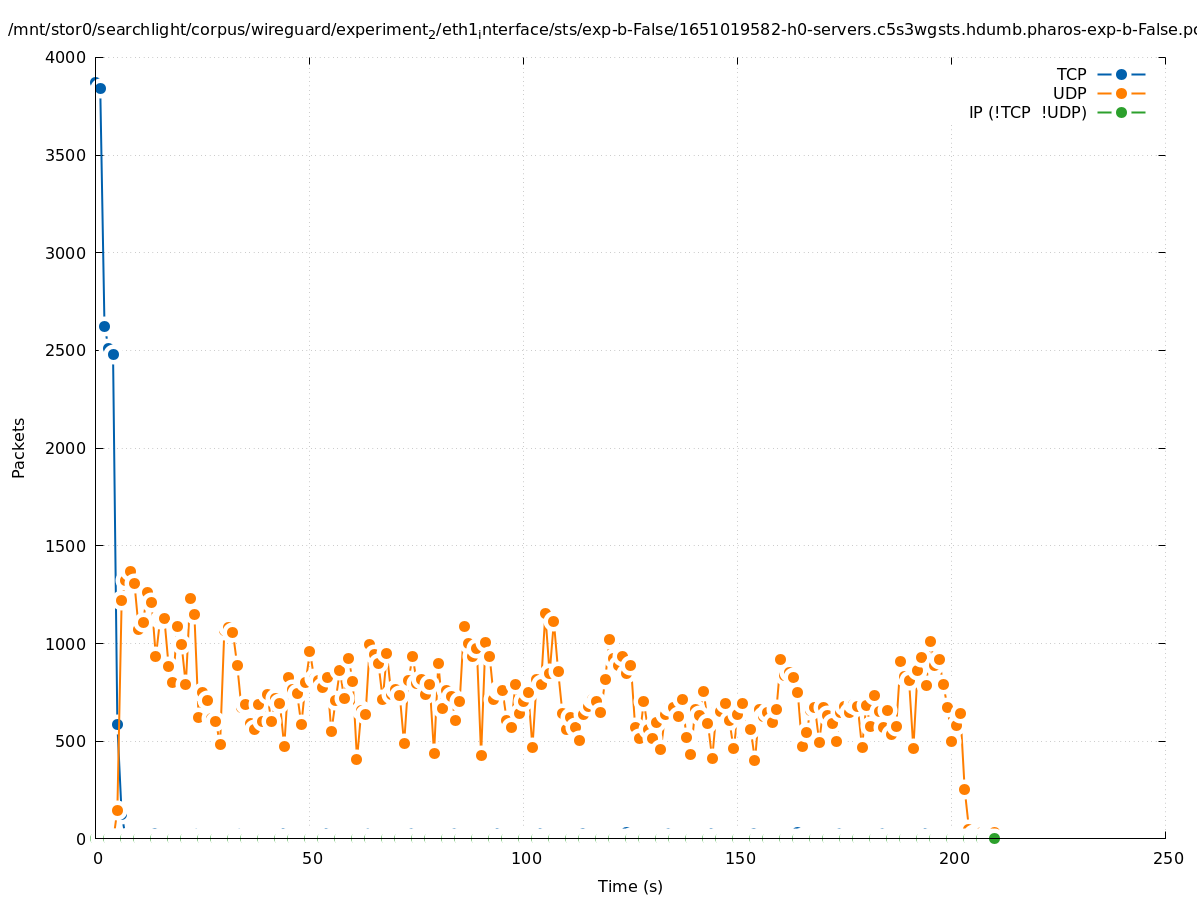
Task: Select the TCP legend label text
Action: pyautogui.click(x=1071, y=74)
